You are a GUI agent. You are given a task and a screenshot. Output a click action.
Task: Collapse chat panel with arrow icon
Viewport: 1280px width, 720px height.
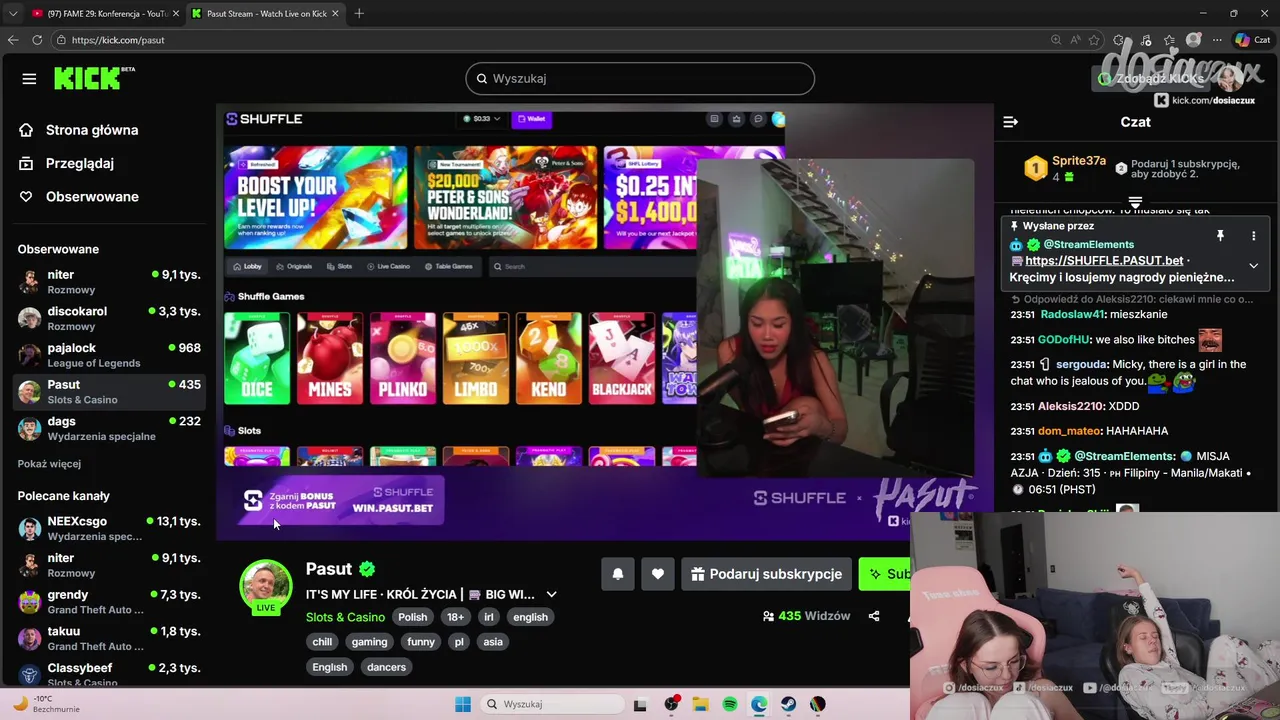point(1010,122)
